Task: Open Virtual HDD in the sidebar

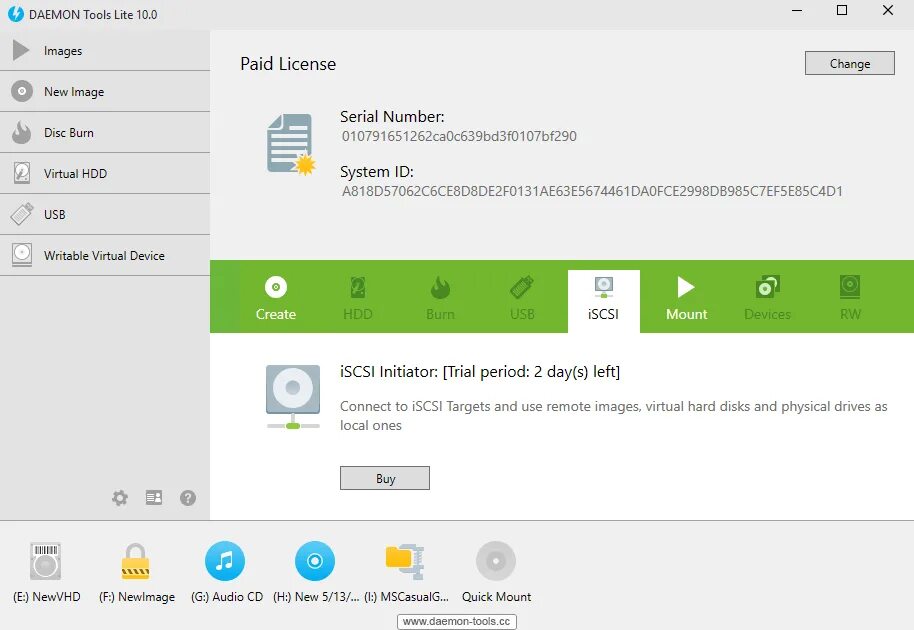Action: [105, 174]
